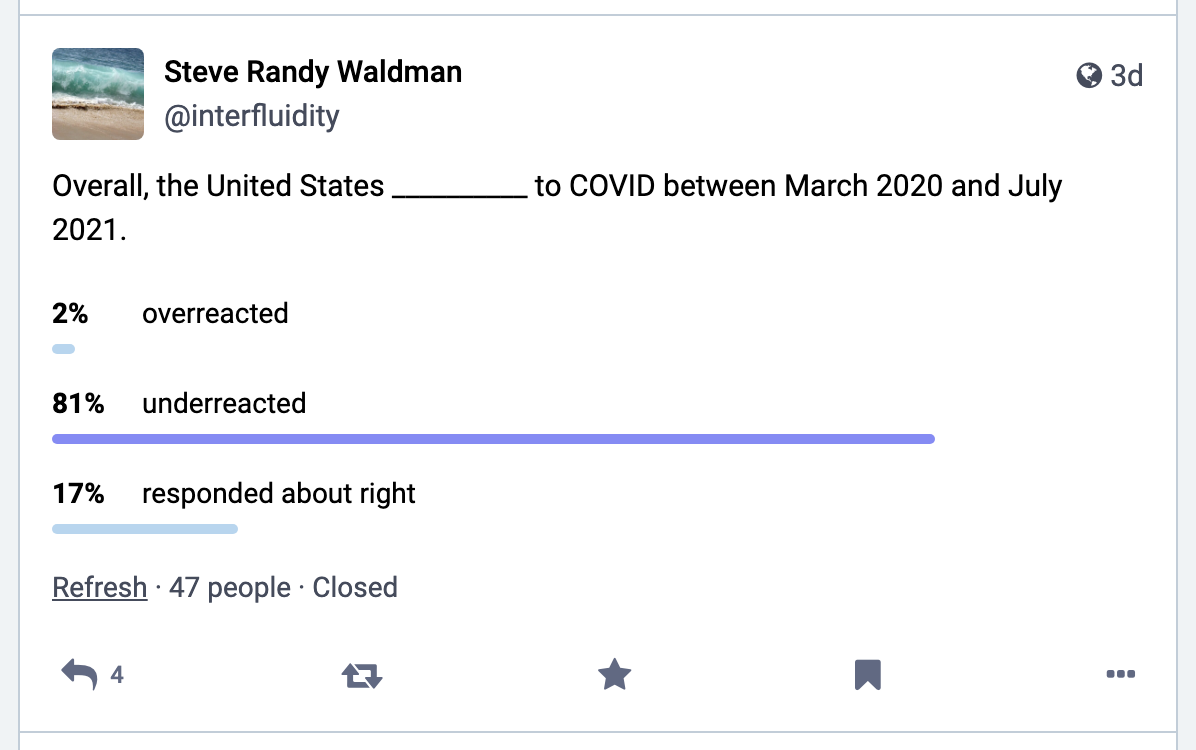Screen dimensions: 1196x750
Task: Visit the @interfluidity handle
Action: point(252,116)
